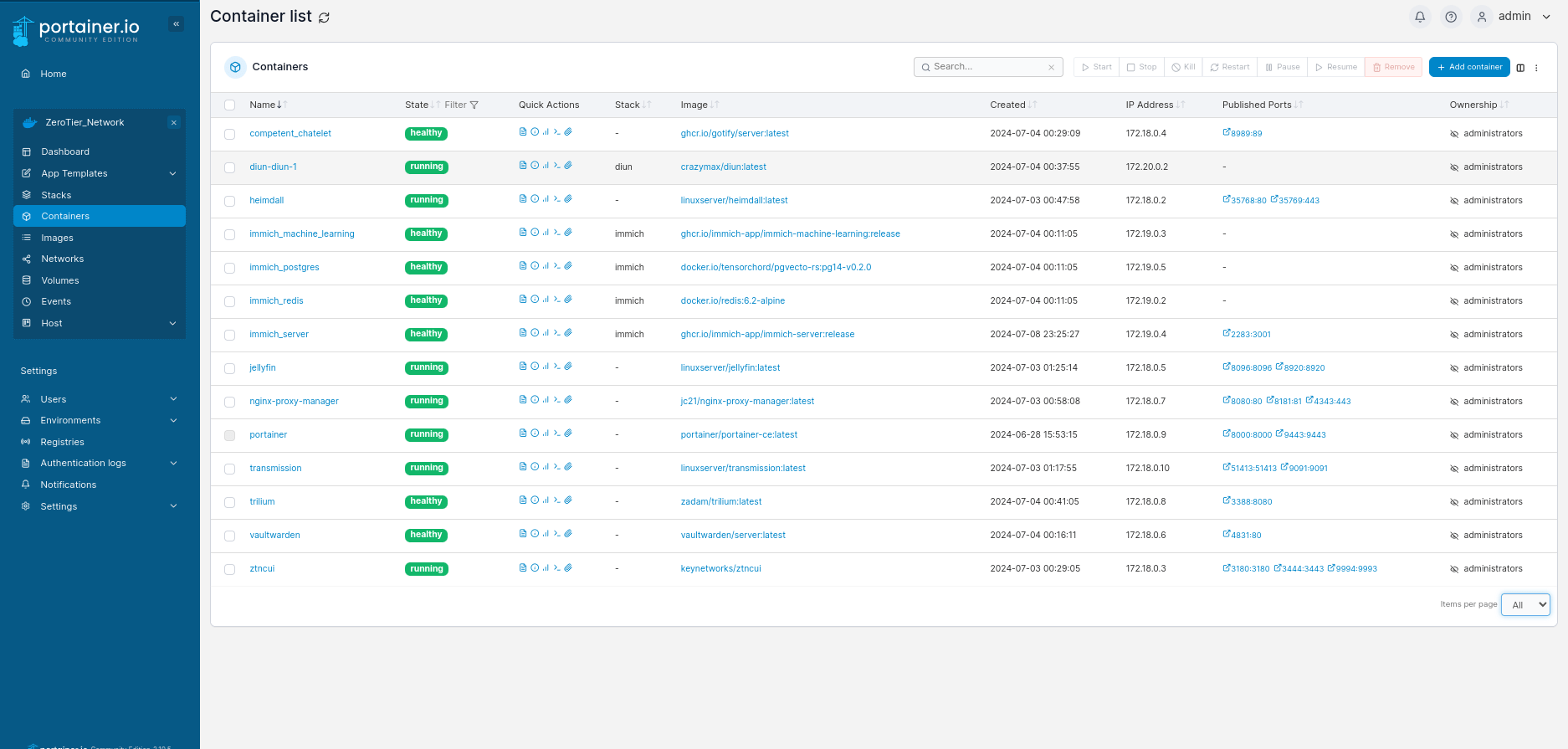This screenshot has width=1568, height=749.
Task: Open the Dashboard page
Action: pos(65,151)
